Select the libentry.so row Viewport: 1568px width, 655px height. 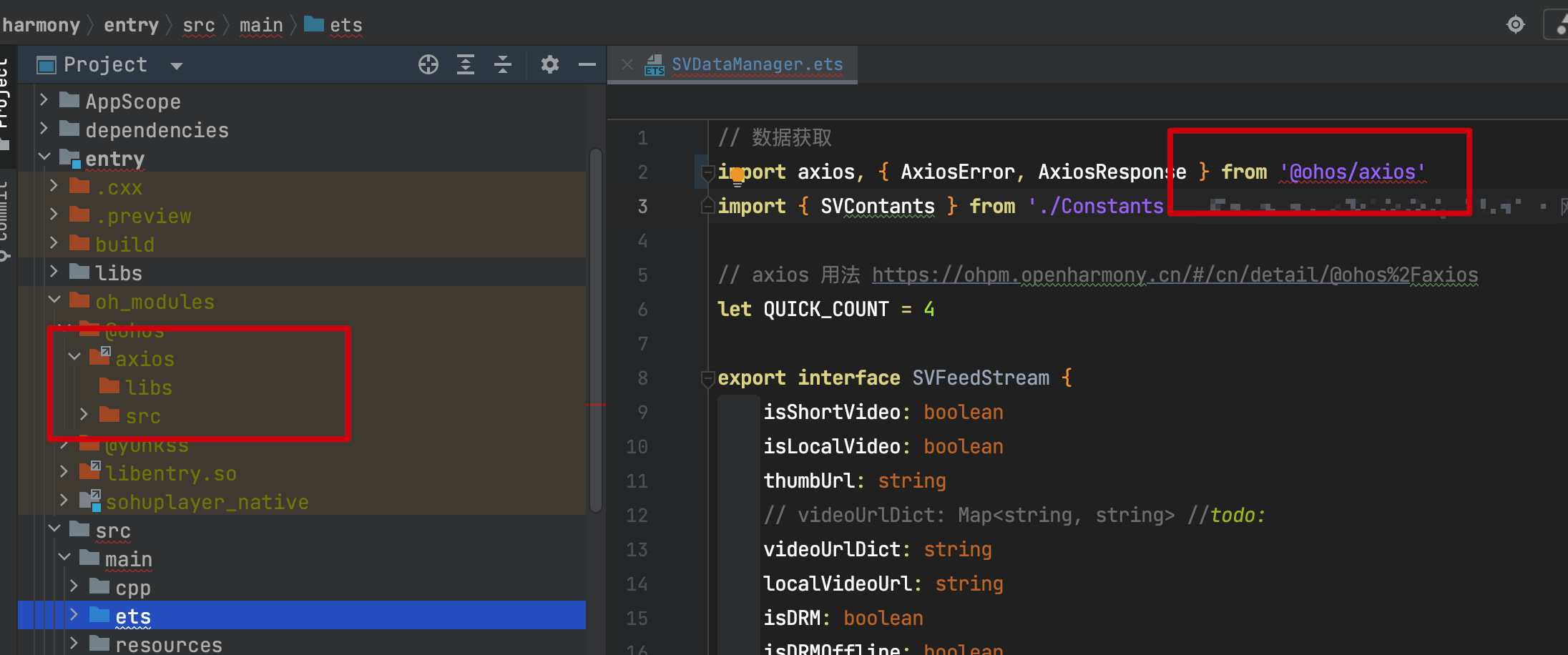pos(302,473)
